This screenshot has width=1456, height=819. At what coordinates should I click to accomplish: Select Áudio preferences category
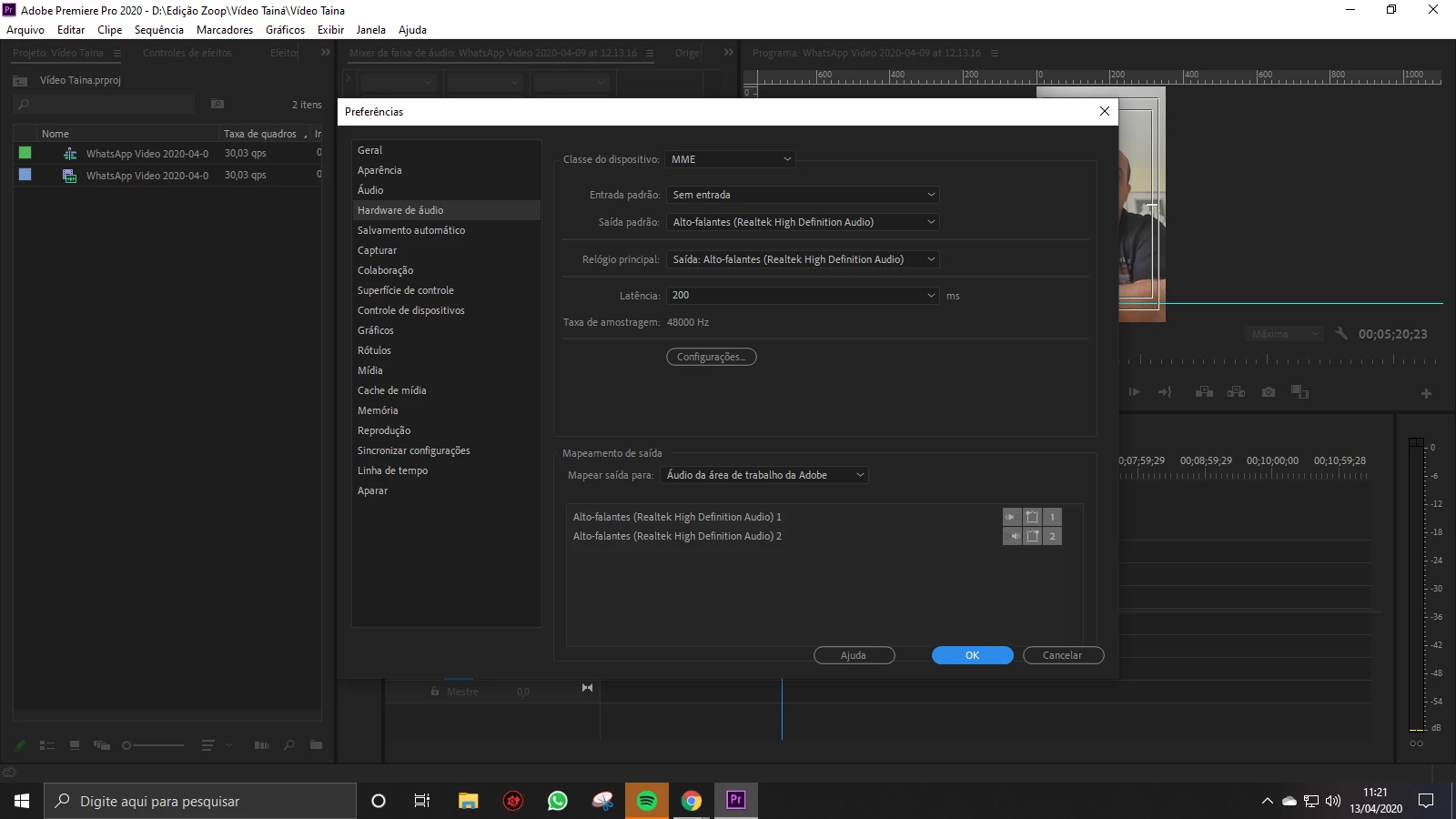tap(446, 190)
